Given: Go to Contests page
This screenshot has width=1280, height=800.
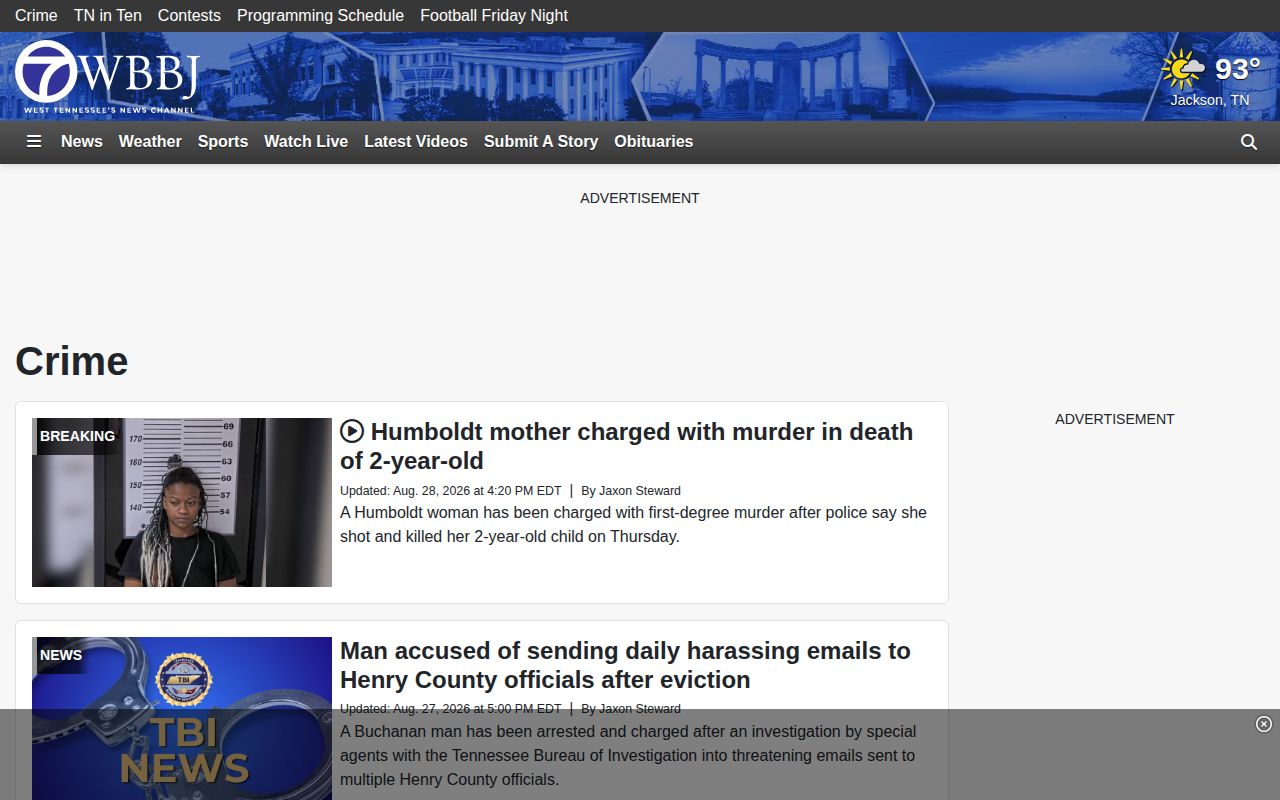Looking at the screenshot, I should 189,15.
